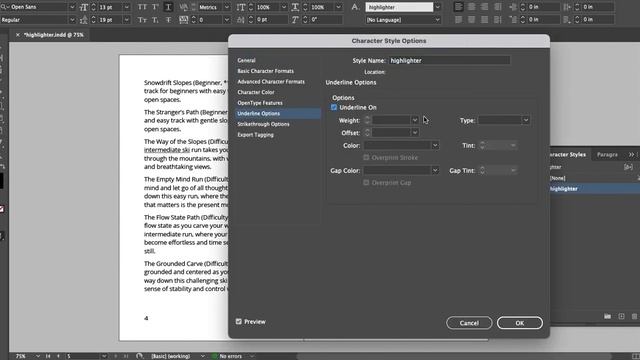The width and height of the screenshot is (640, 360).
Task: Select Character Color section
Action: click(256, 92)
